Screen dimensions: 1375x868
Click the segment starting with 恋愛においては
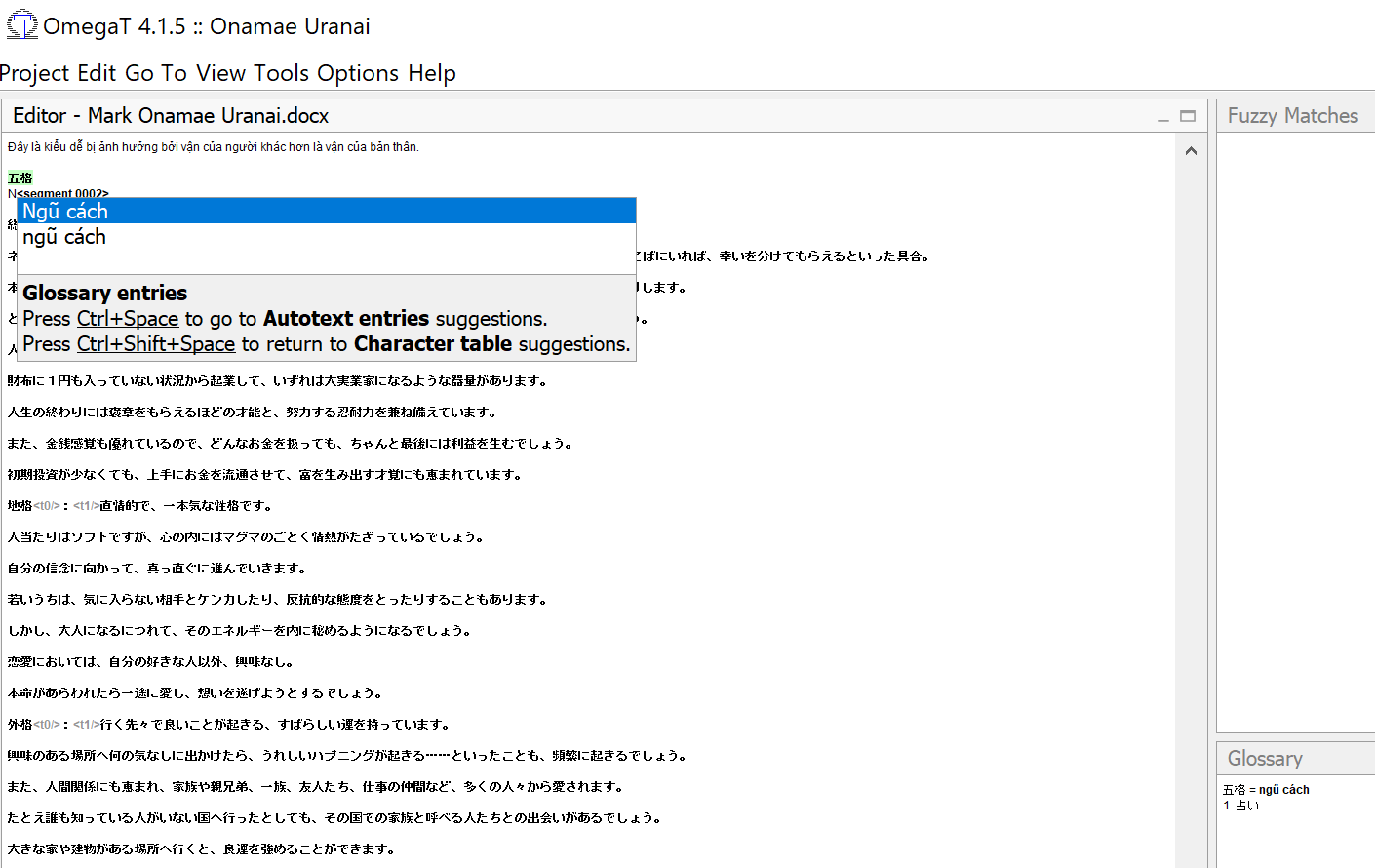click(x=150, y=662)
